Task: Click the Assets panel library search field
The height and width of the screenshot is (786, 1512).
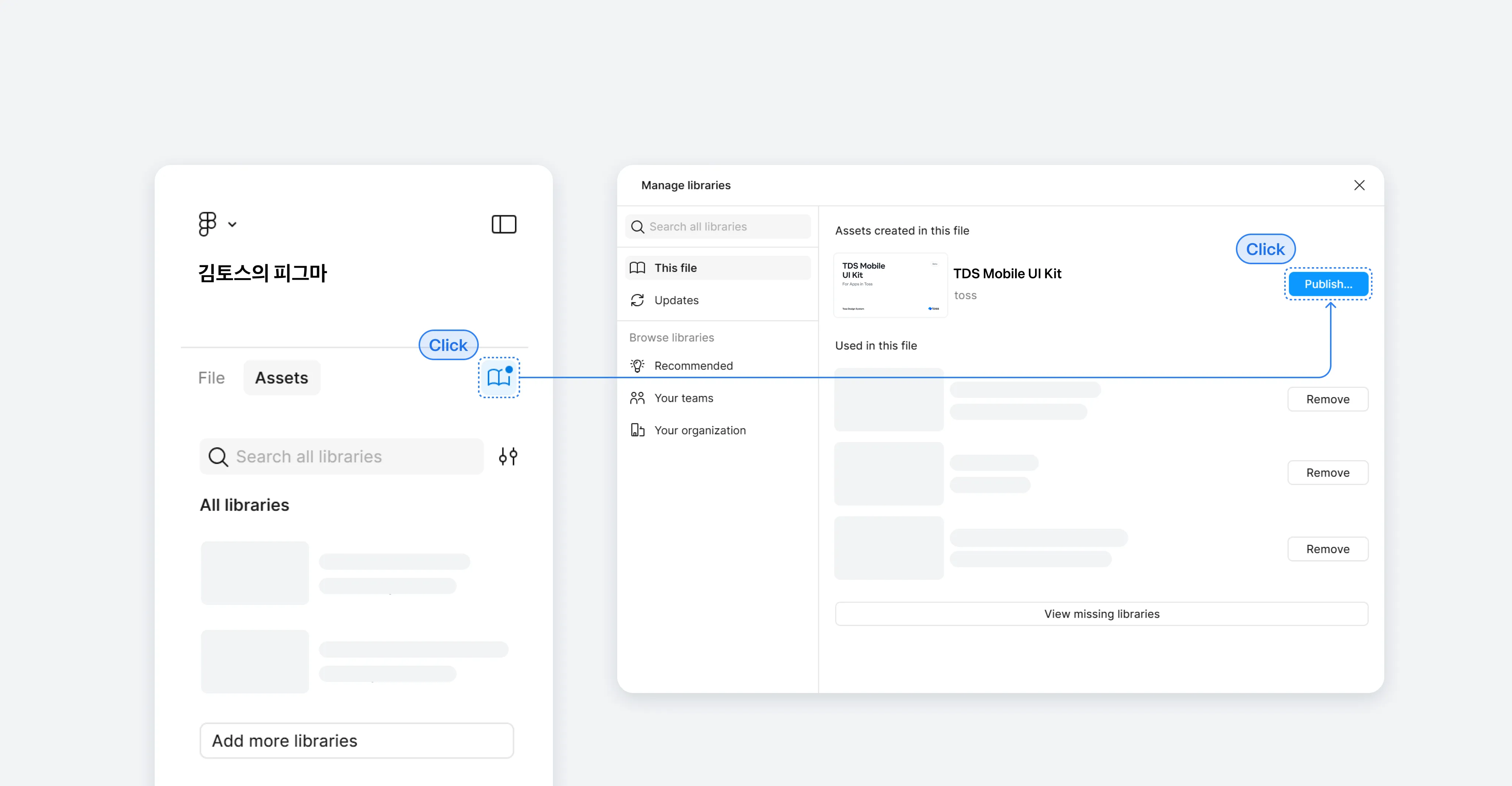Action: click(341, 456)
